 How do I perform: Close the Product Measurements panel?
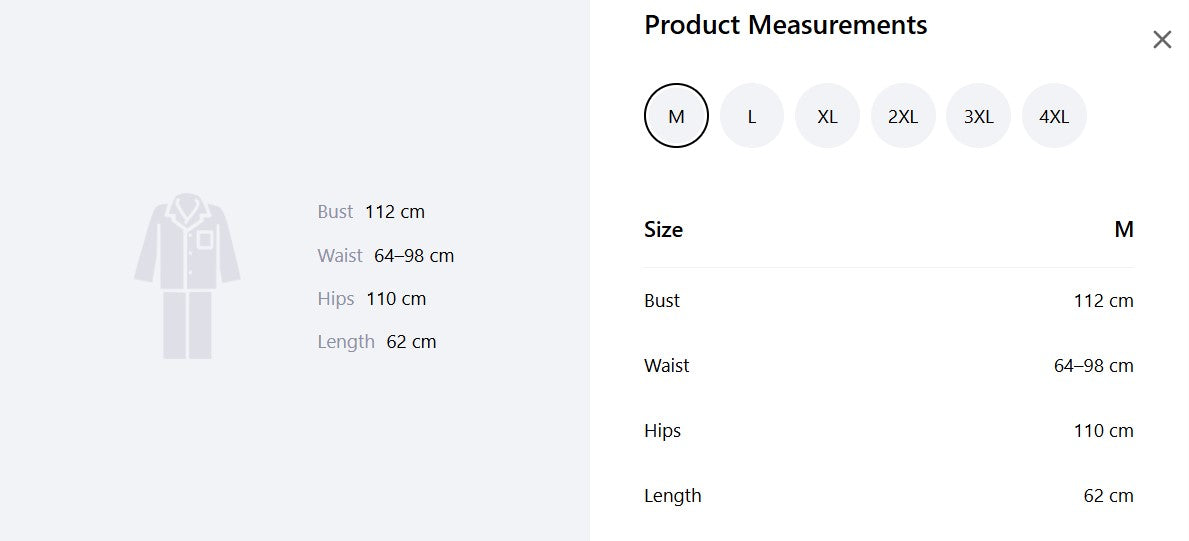(1162, 39)
